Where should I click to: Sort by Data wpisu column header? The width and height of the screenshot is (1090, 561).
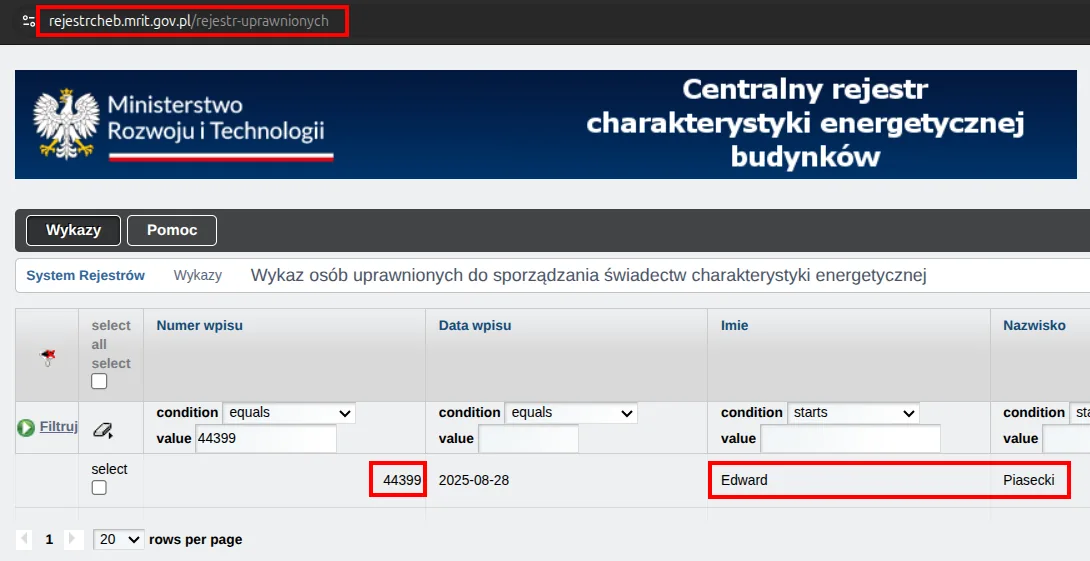point(475,325)
